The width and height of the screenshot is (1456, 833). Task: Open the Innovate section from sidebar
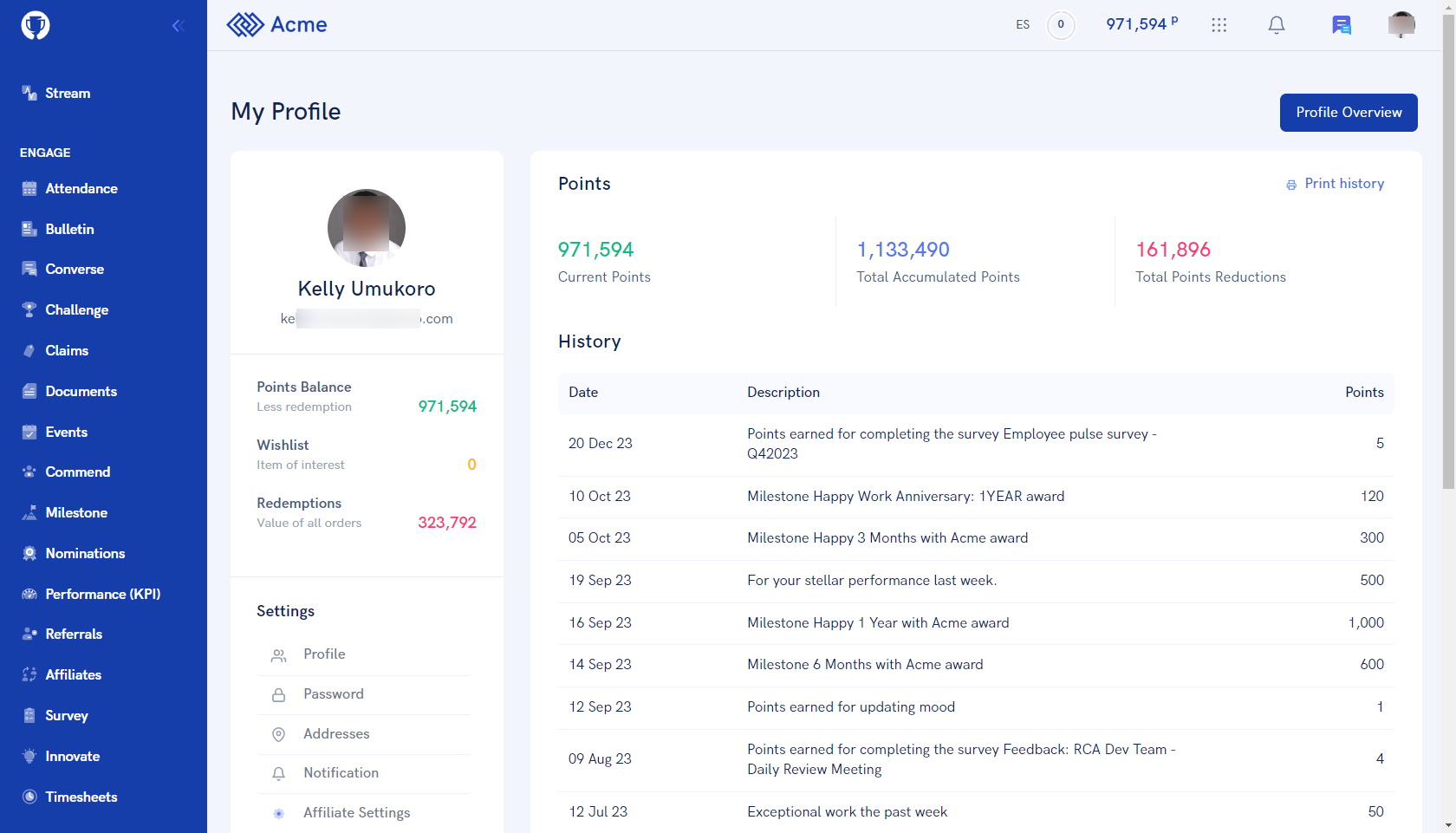[x=72, y=756]
